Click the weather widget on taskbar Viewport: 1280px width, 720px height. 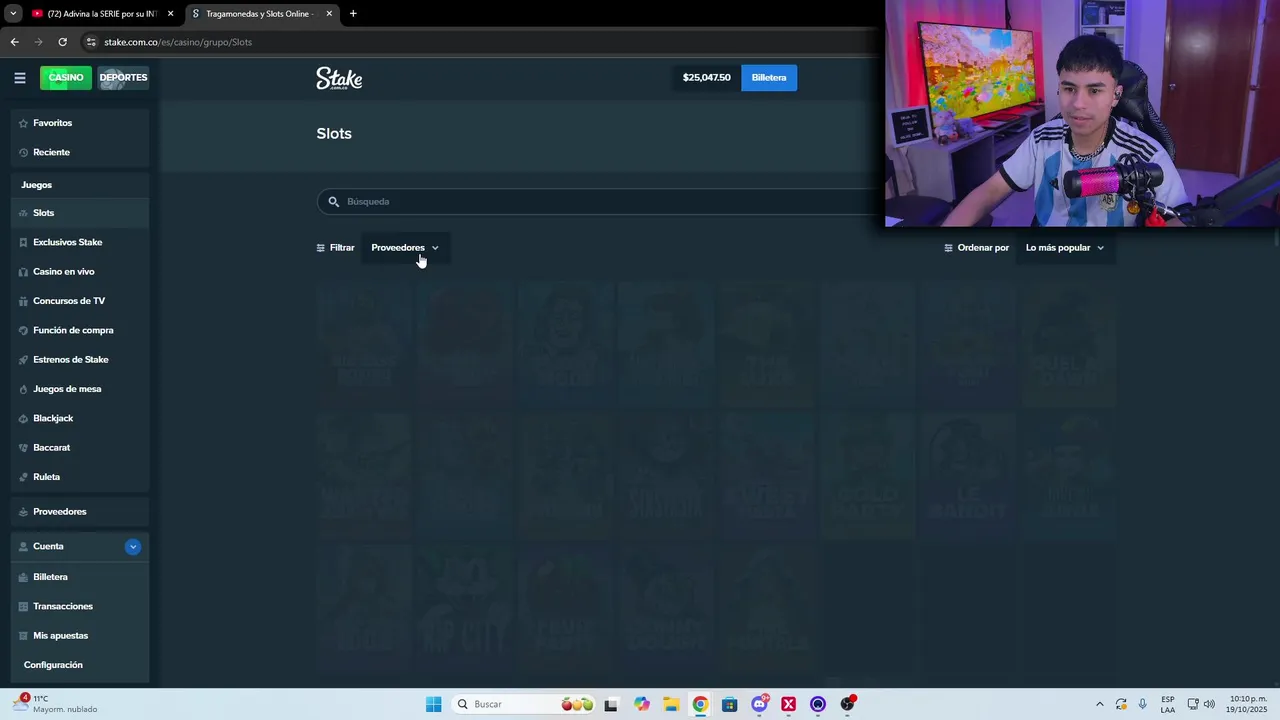point(55,704)
